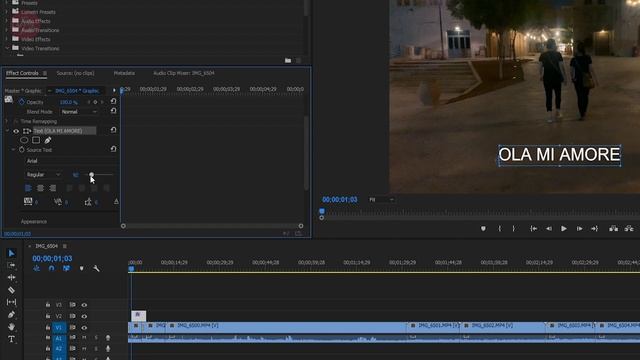Viewport: 640px width, 360px height.
Task: Add marker in the timeline panel
Action: coord(82,269)
